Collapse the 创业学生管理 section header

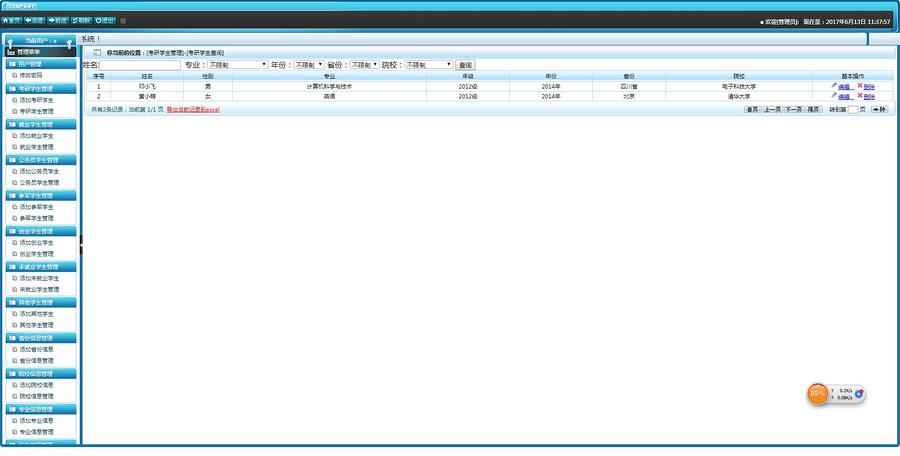click(41, 231)
